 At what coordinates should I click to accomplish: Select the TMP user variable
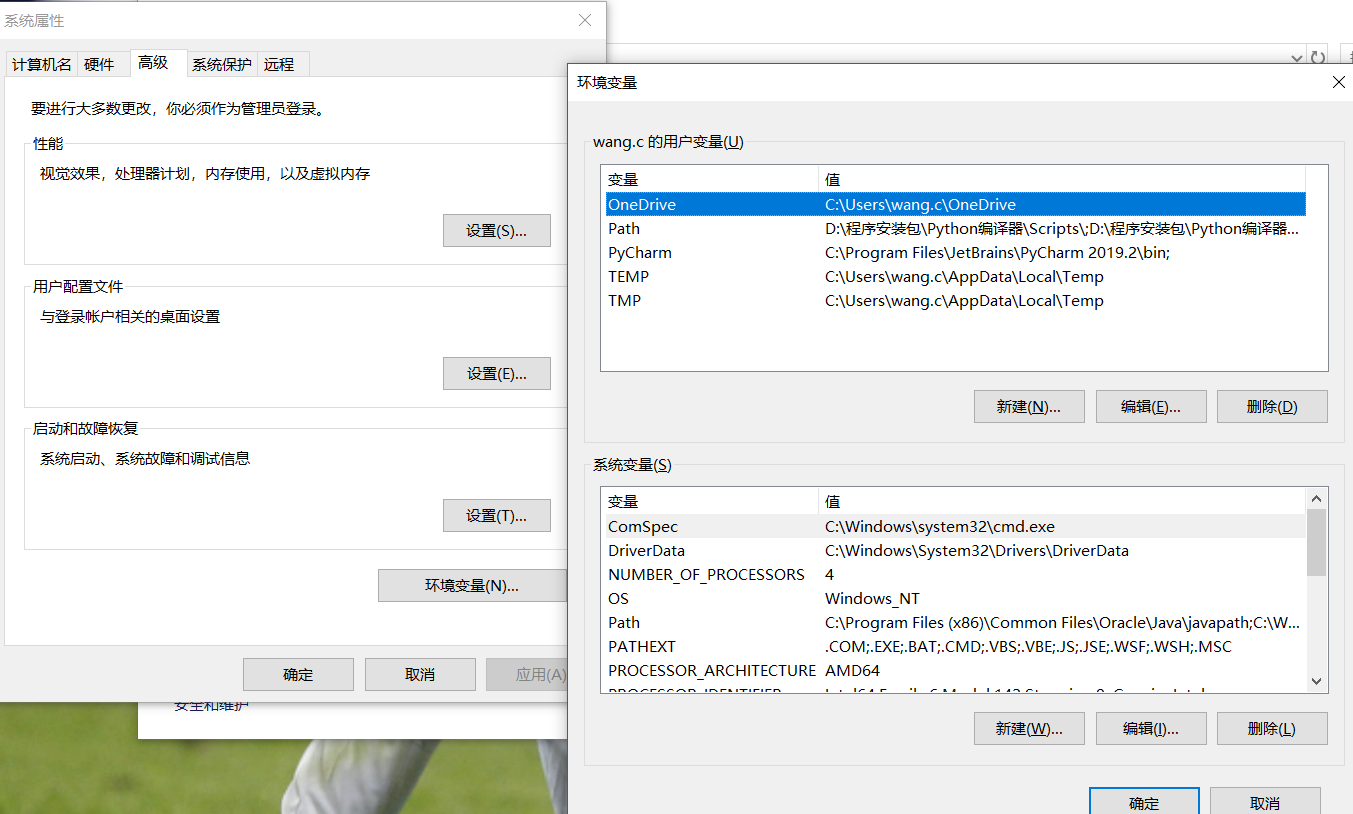(x=955, y=300)
